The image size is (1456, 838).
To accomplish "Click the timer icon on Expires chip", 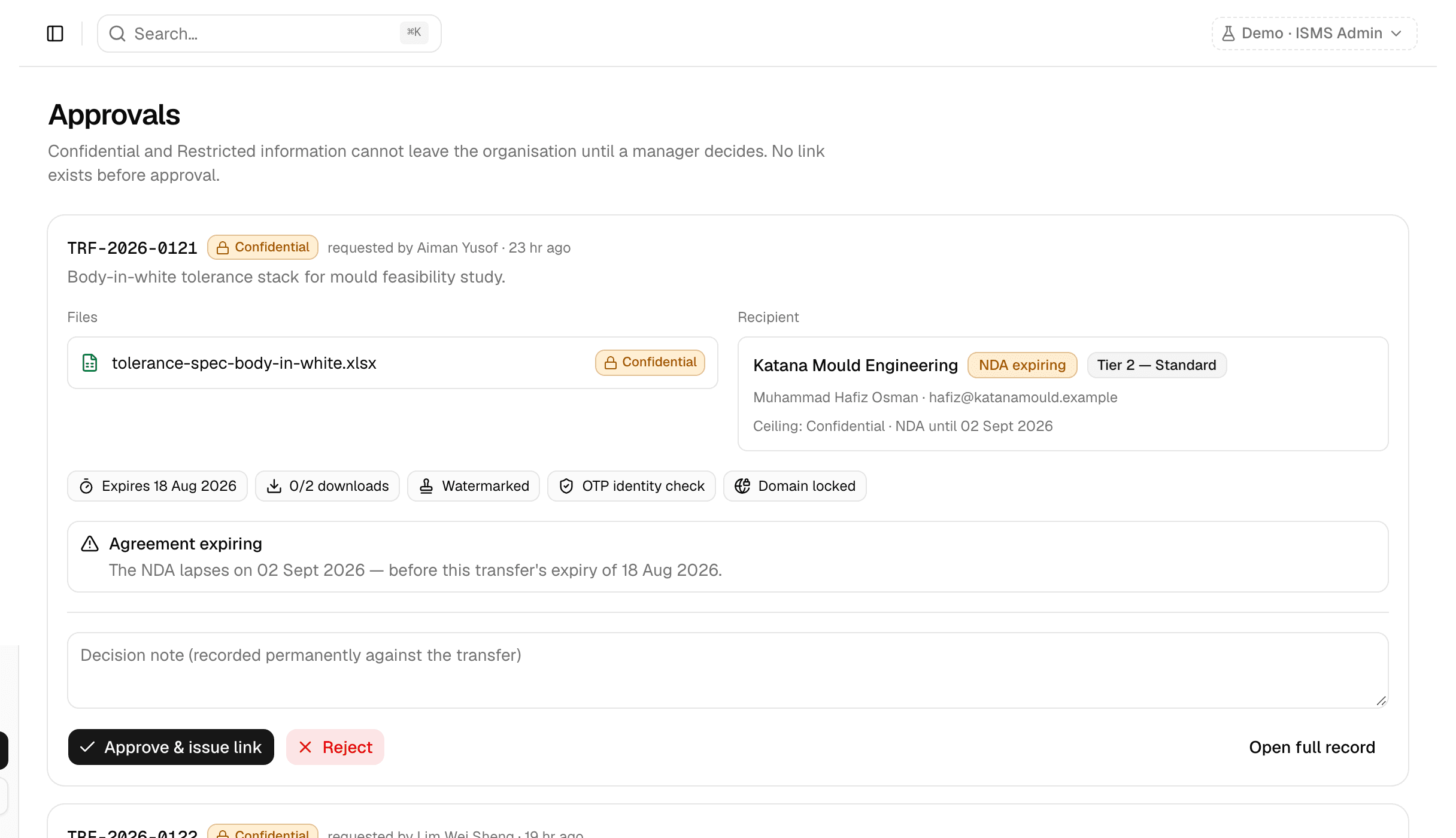I will (x=86, y=486).
